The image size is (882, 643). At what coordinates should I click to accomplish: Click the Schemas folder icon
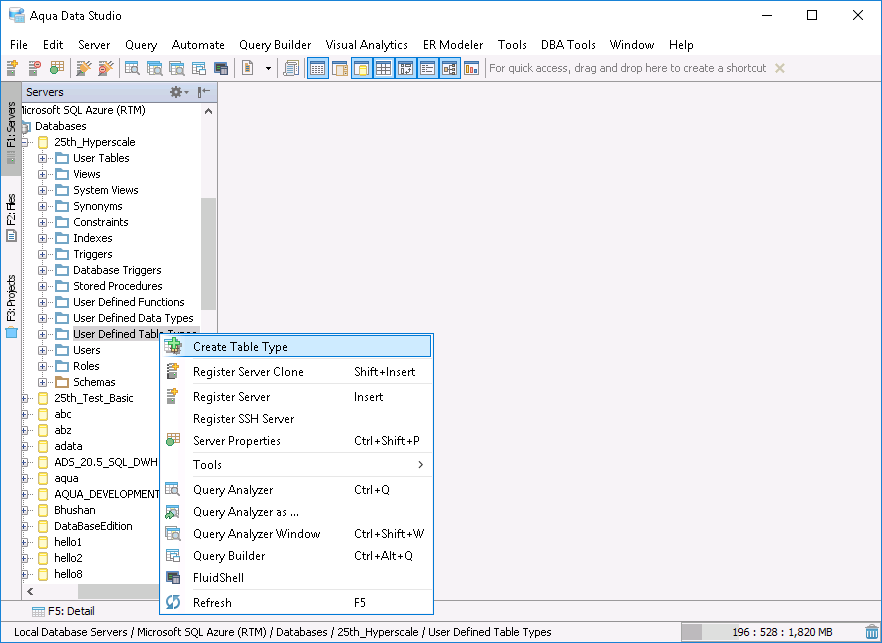62,382
